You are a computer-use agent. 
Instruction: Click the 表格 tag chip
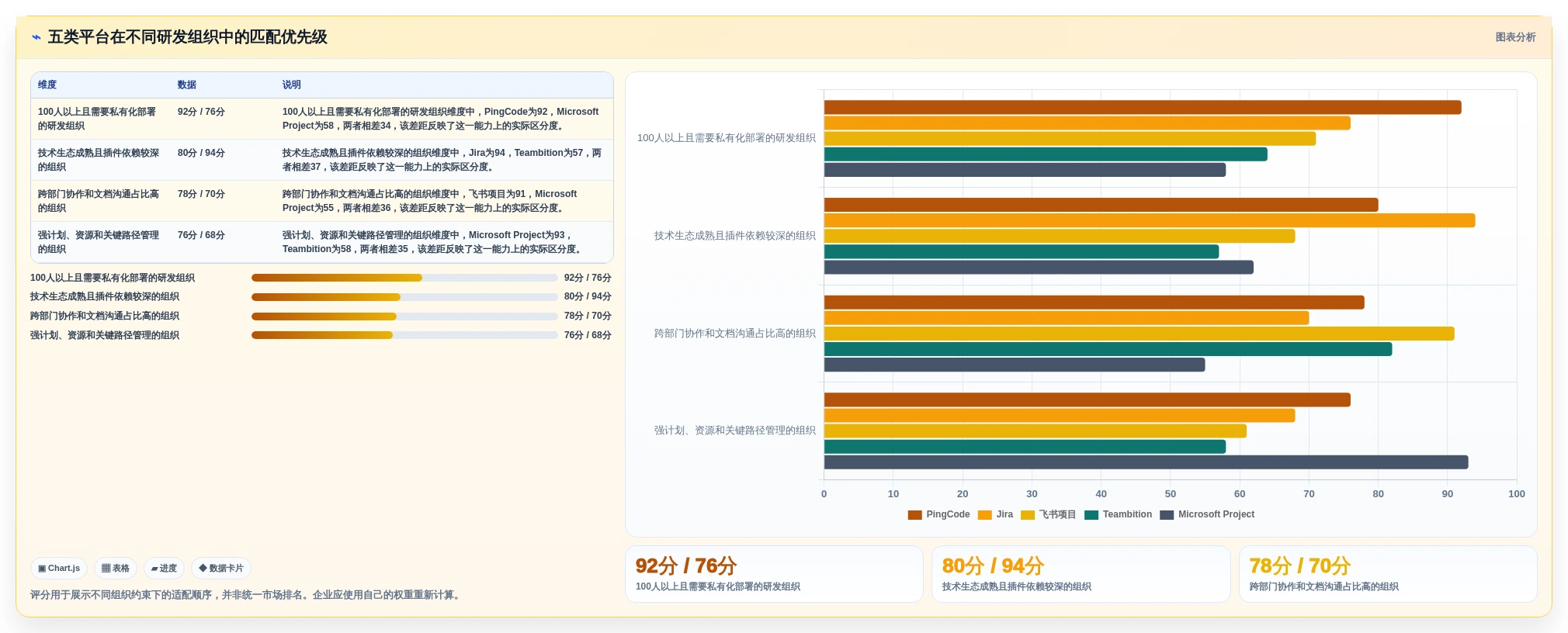click(116, 568)
